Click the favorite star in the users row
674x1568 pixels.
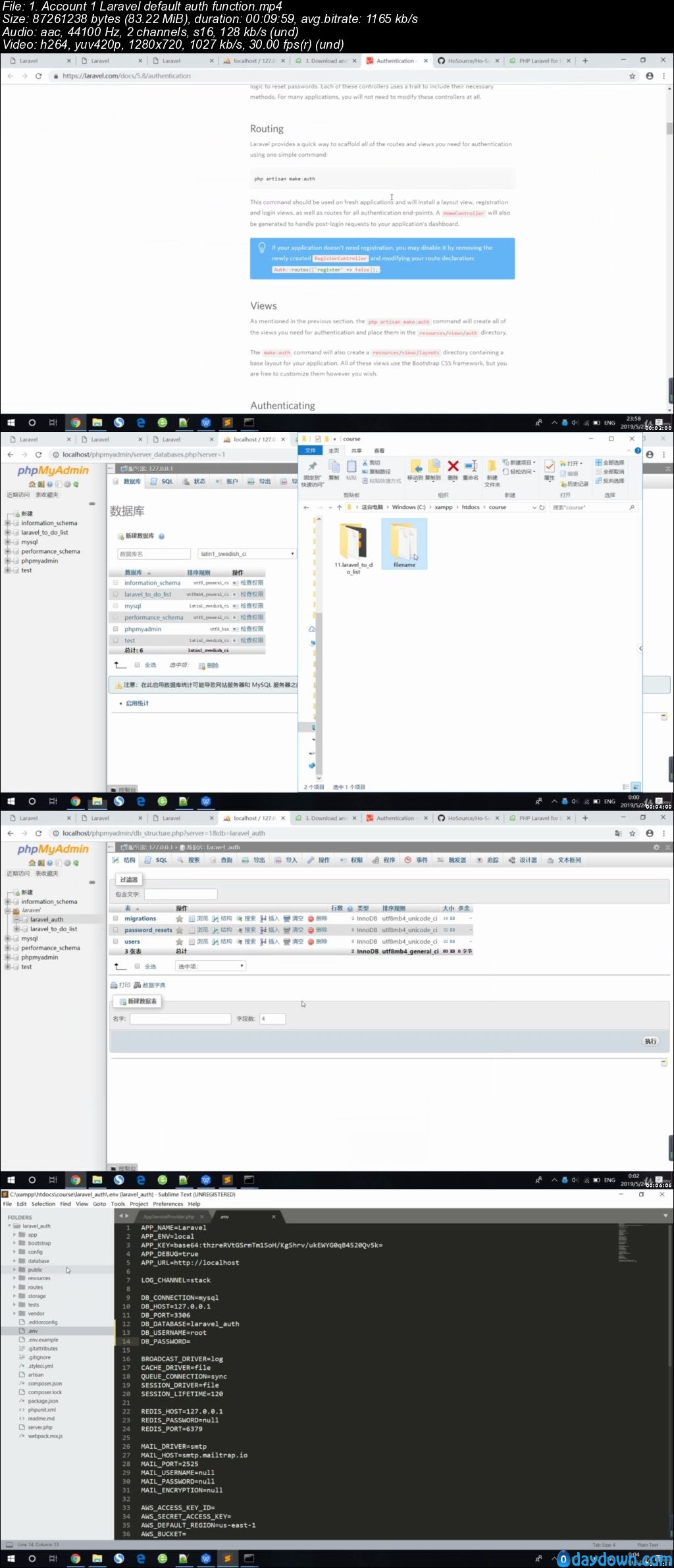pyautogui.click(x=179, y=942)
